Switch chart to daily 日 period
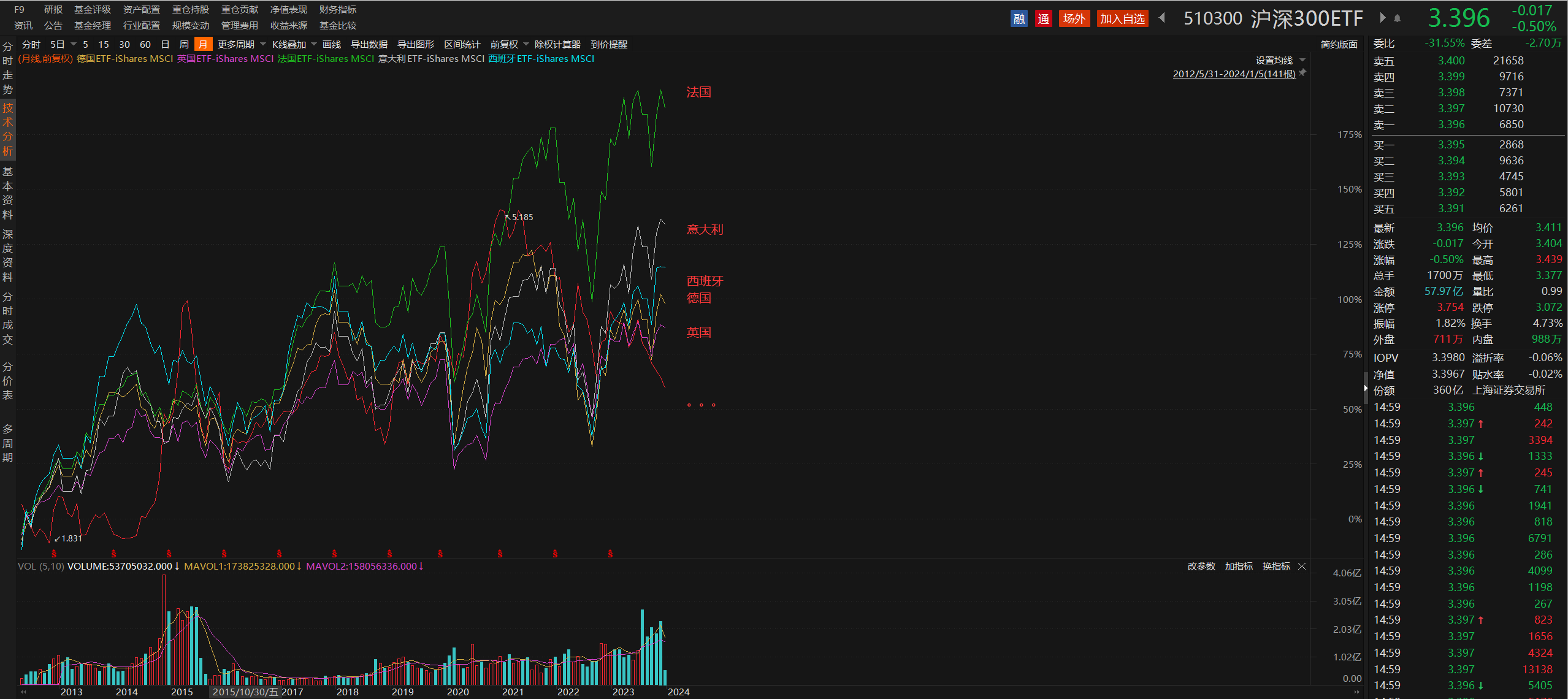The width and height of the screenshot is (1568, 699). click(165, 44)
